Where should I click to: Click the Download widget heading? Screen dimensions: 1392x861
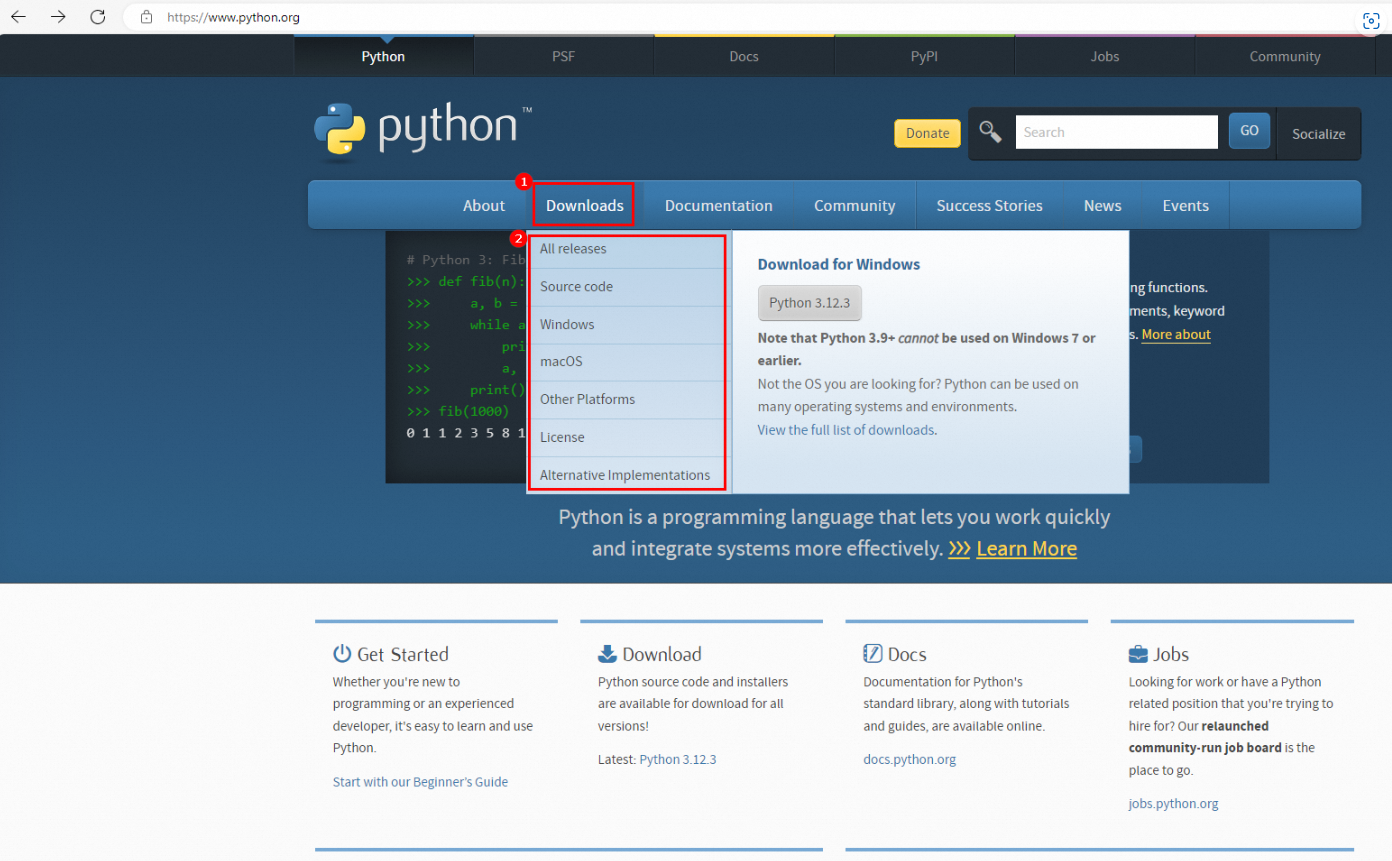[x=662, y=655]
